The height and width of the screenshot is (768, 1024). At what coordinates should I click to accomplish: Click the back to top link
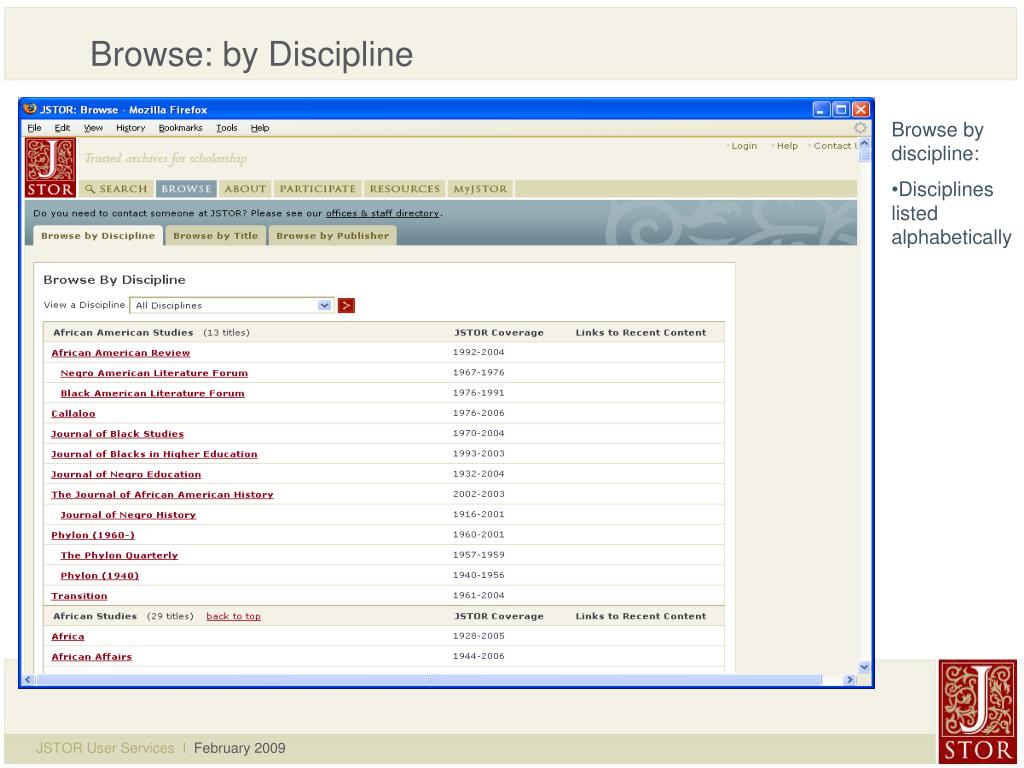pyautogui.click(x=233, y=616)
